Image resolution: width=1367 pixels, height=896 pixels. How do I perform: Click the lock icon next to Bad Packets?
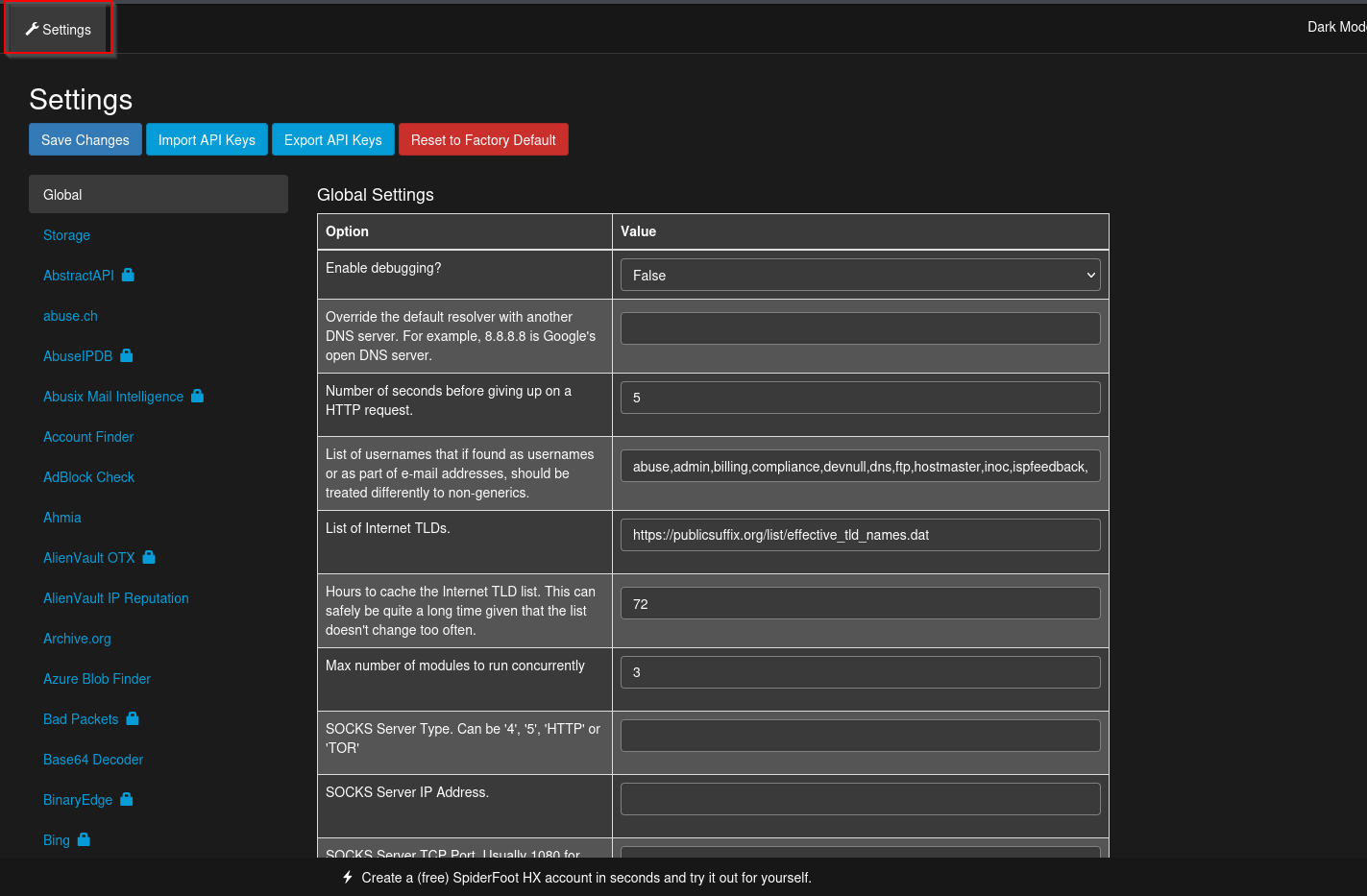[x=133, y=718]
